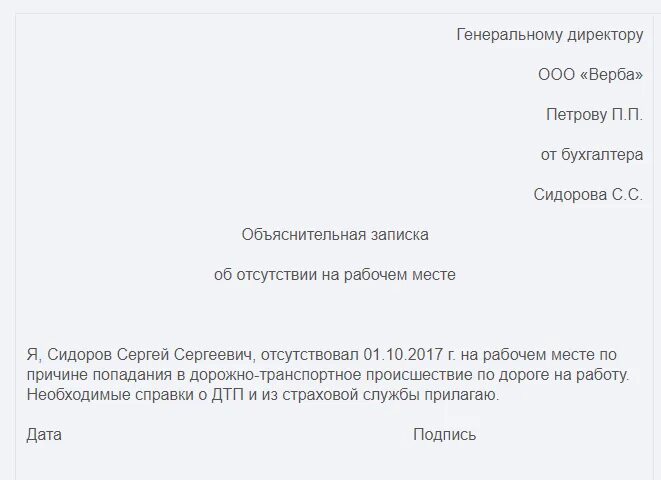Click the 'Подпись' signature label
The height and width of the screenshot is (480, 661).
click(444, 435)
